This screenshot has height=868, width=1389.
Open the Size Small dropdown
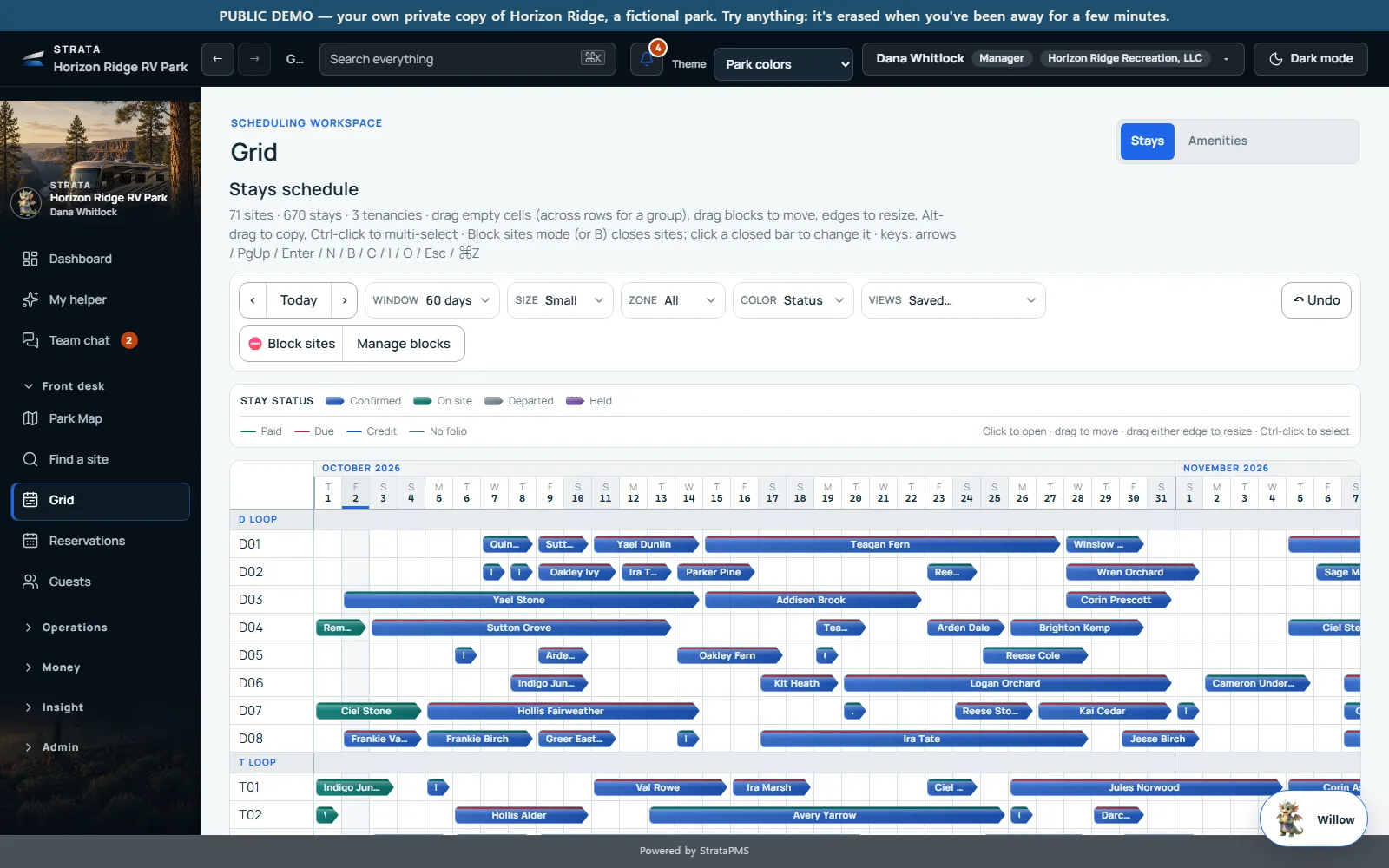(x=560, y=300)
